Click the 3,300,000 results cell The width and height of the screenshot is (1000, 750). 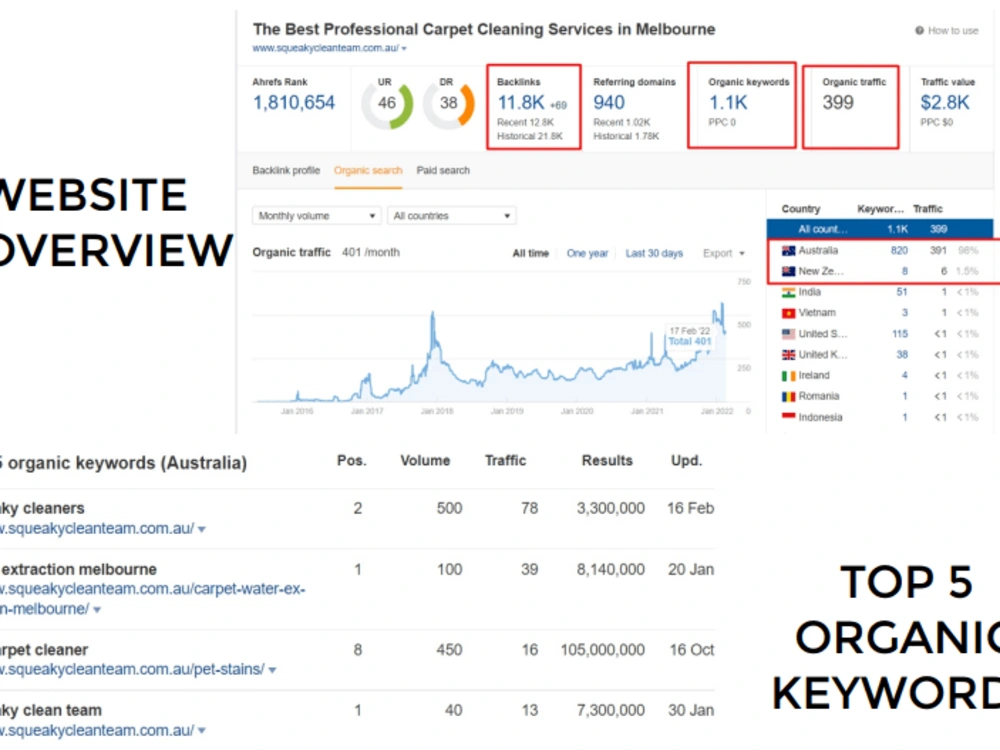[610, 508]
